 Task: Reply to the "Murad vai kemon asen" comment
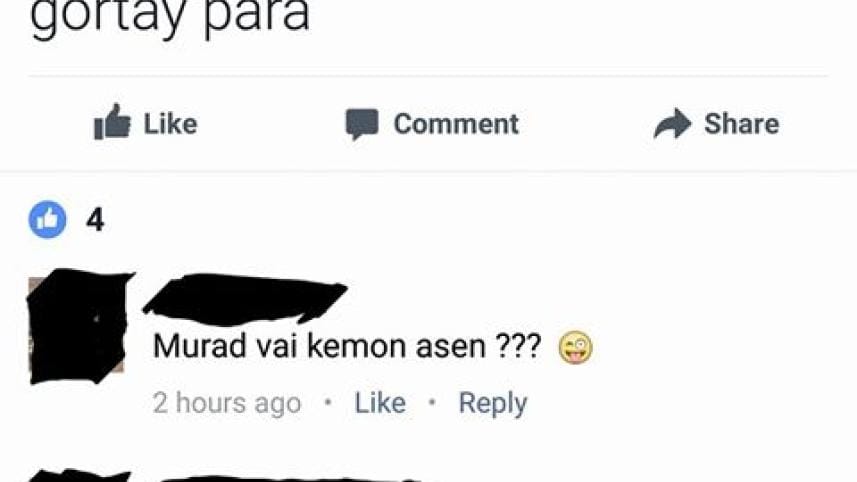(x=493, y=404)
